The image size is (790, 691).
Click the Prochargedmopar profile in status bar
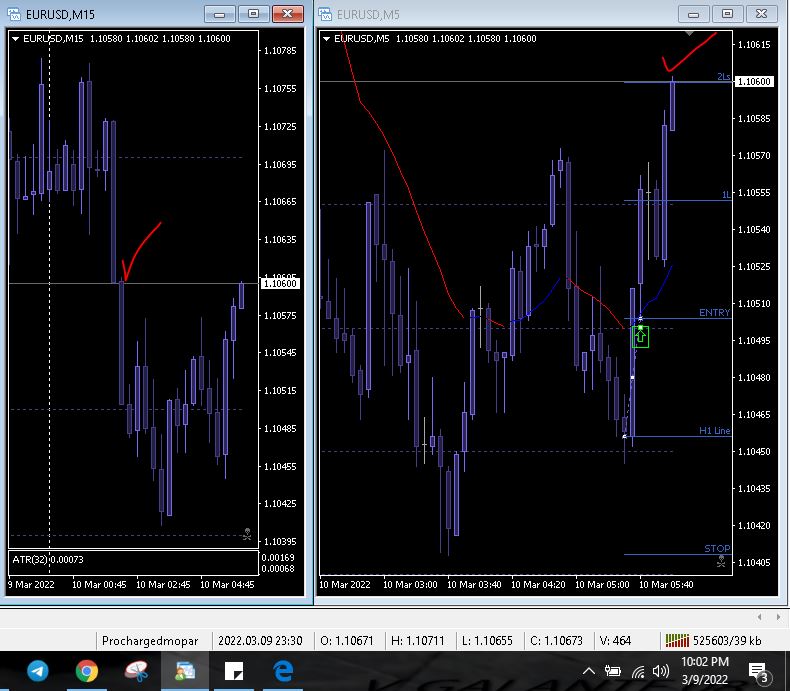coord(150,641)
